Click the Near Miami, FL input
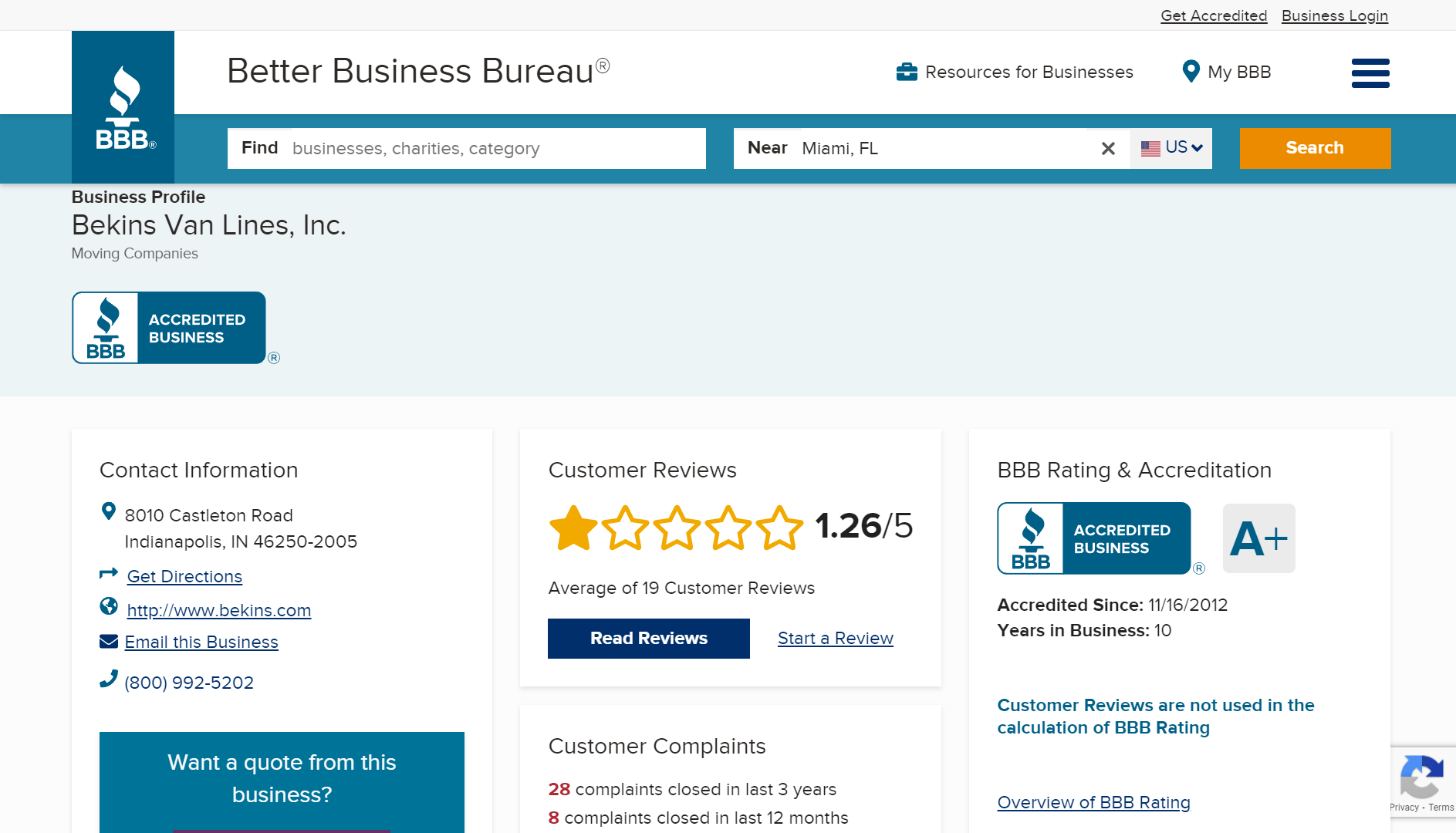This screenshot has width=1456, height=833. coord(931,148)
